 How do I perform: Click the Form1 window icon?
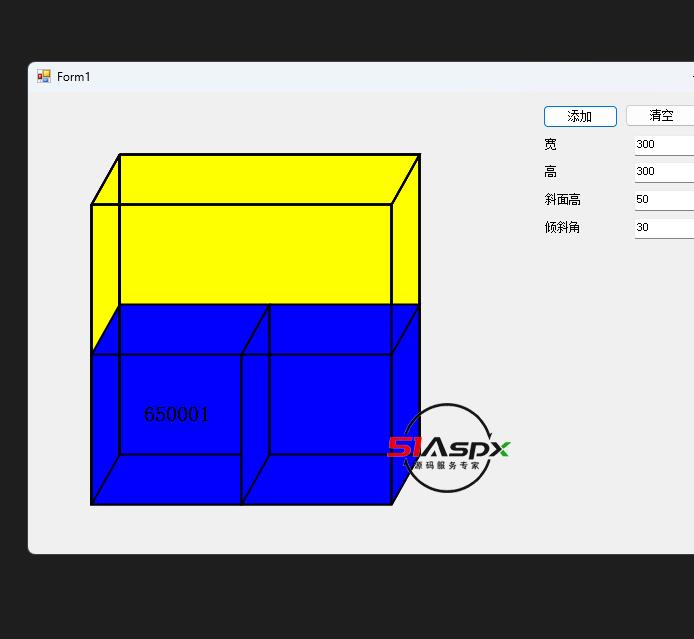pos(44,77)
